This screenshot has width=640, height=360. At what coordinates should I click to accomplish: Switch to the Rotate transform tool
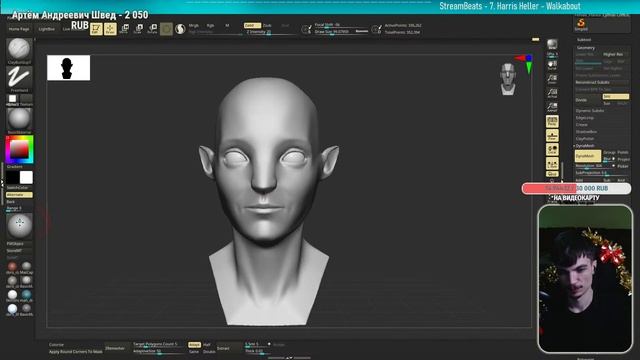152,29
